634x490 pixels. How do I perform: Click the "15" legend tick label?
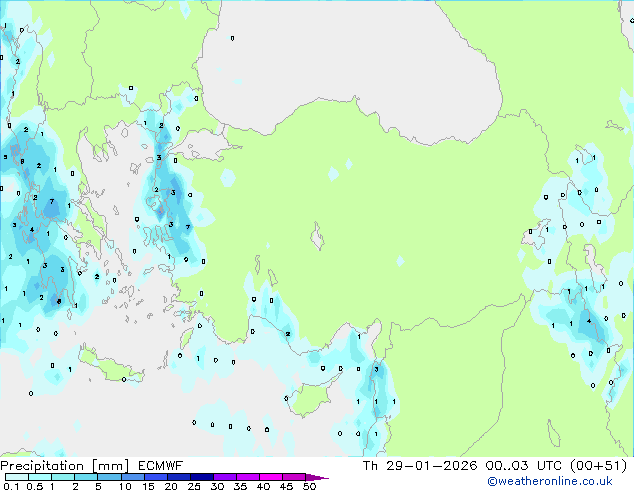(148, 486)
